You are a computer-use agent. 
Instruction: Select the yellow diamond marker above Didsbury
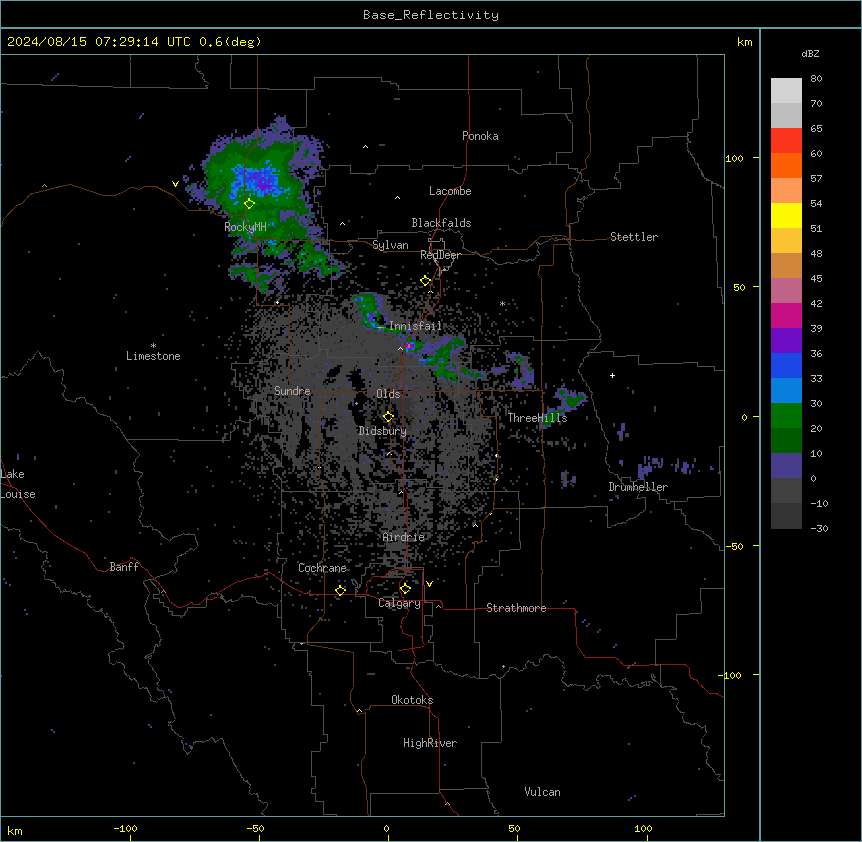[x=388, y=417]
